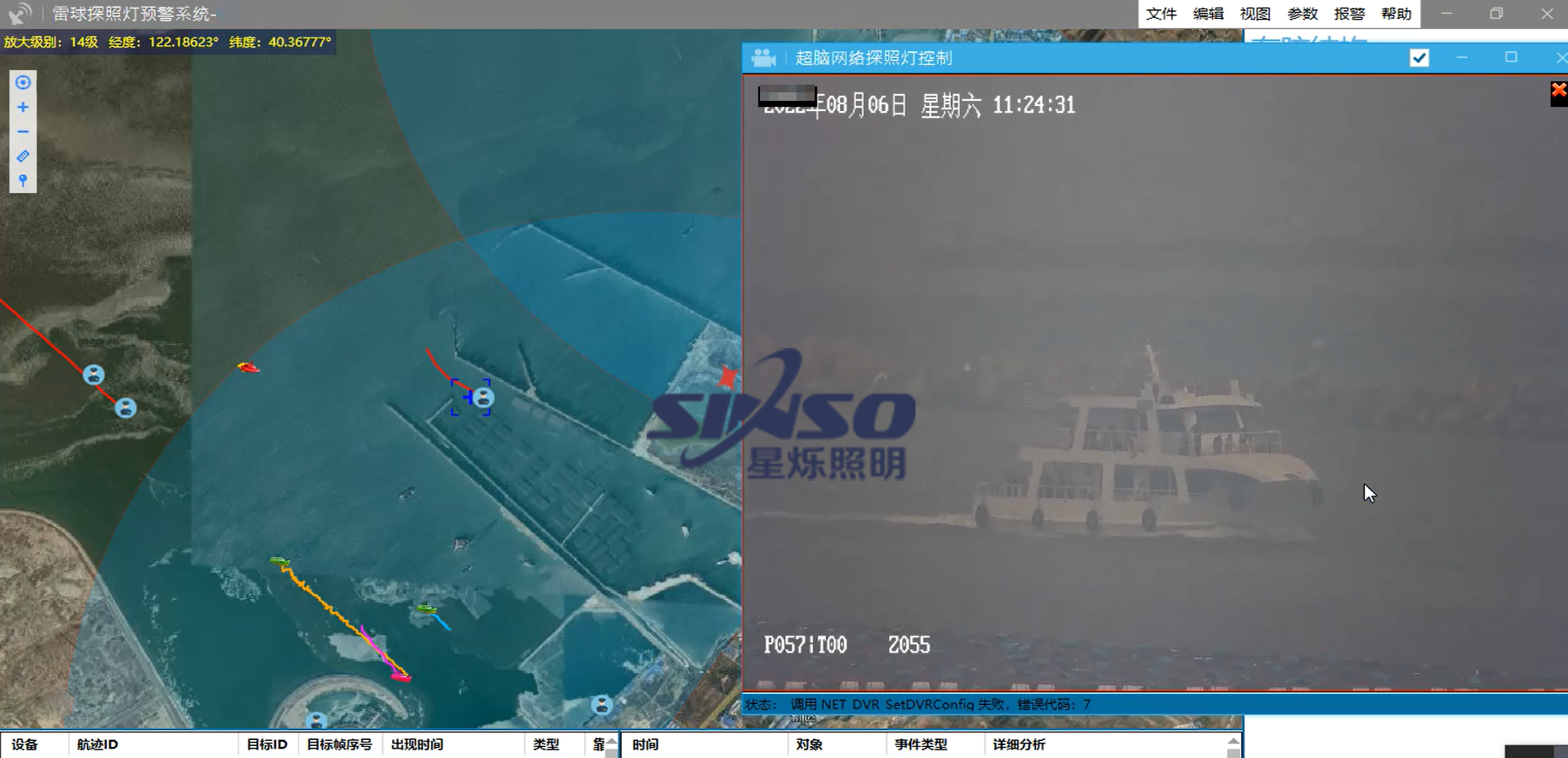Zoom out the map with minus icon
This screenshot has width=1568, height=758.
(23, 132)
